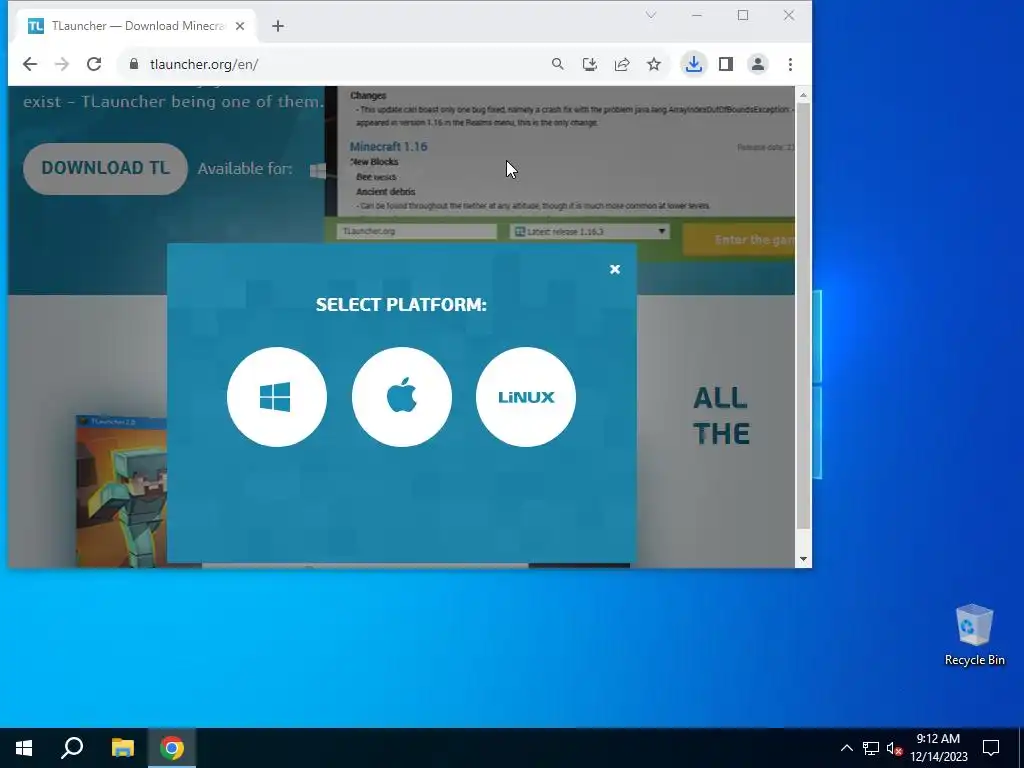Open Latest release 1.16.3 version dropdown
The image size is (1024, 768).
590,231
